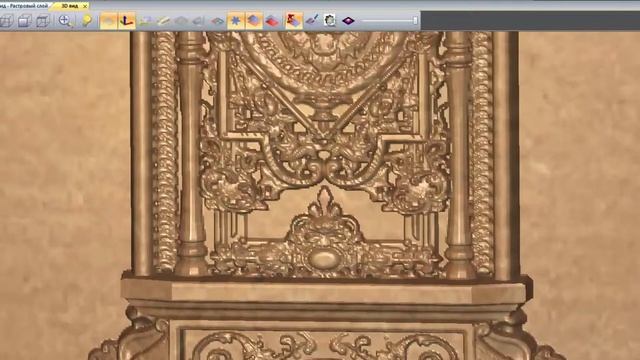Viewport: 640px width, 360px height.
Task: Close the 3D вид tab
Action: [85, 6]
